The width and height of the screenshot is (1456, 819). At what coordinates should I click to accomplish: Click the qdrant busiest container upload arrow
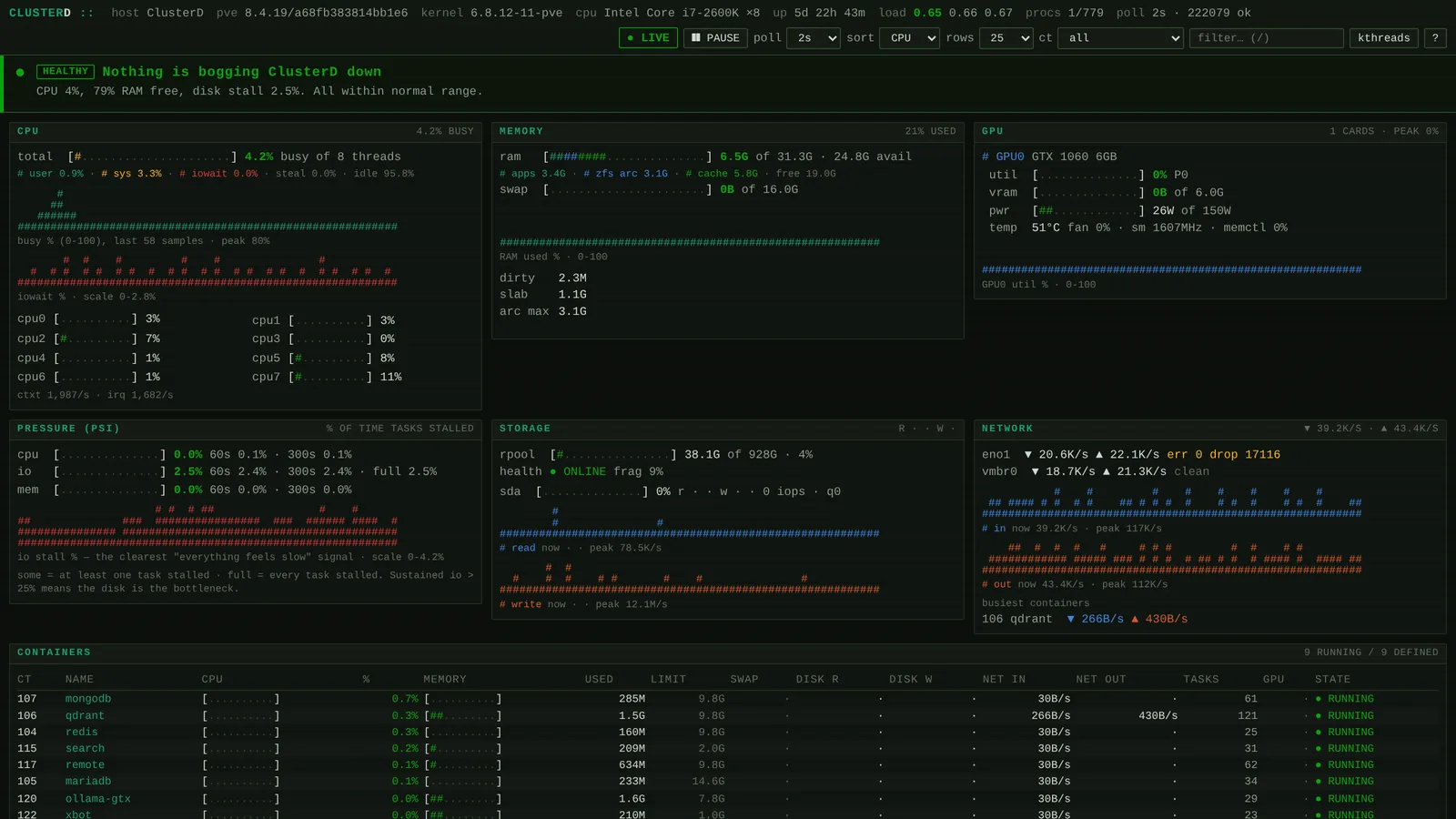click(x=1135, y=619)
